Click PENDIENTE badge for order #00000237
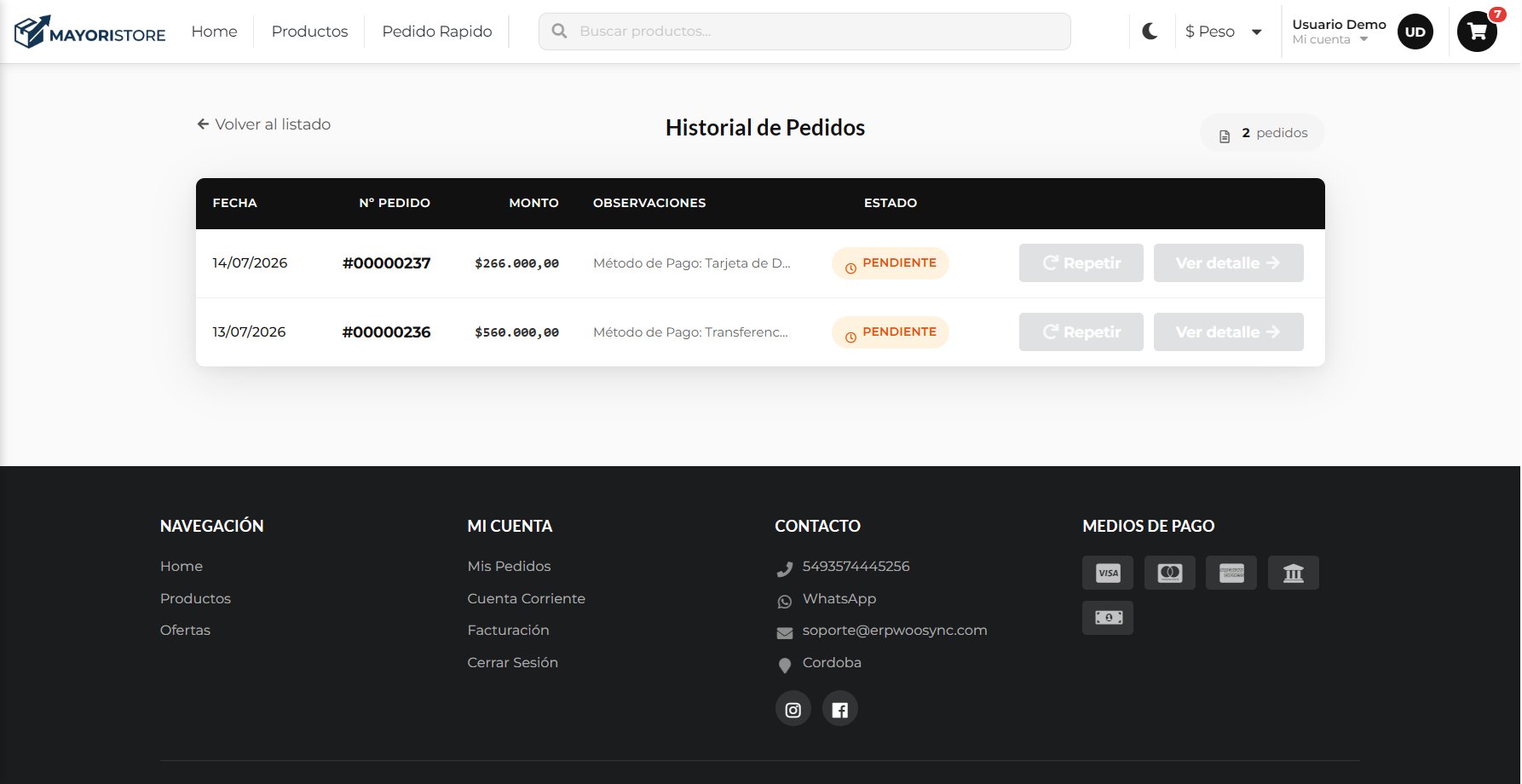This screenshot has height=784, width=1522. 891,263
